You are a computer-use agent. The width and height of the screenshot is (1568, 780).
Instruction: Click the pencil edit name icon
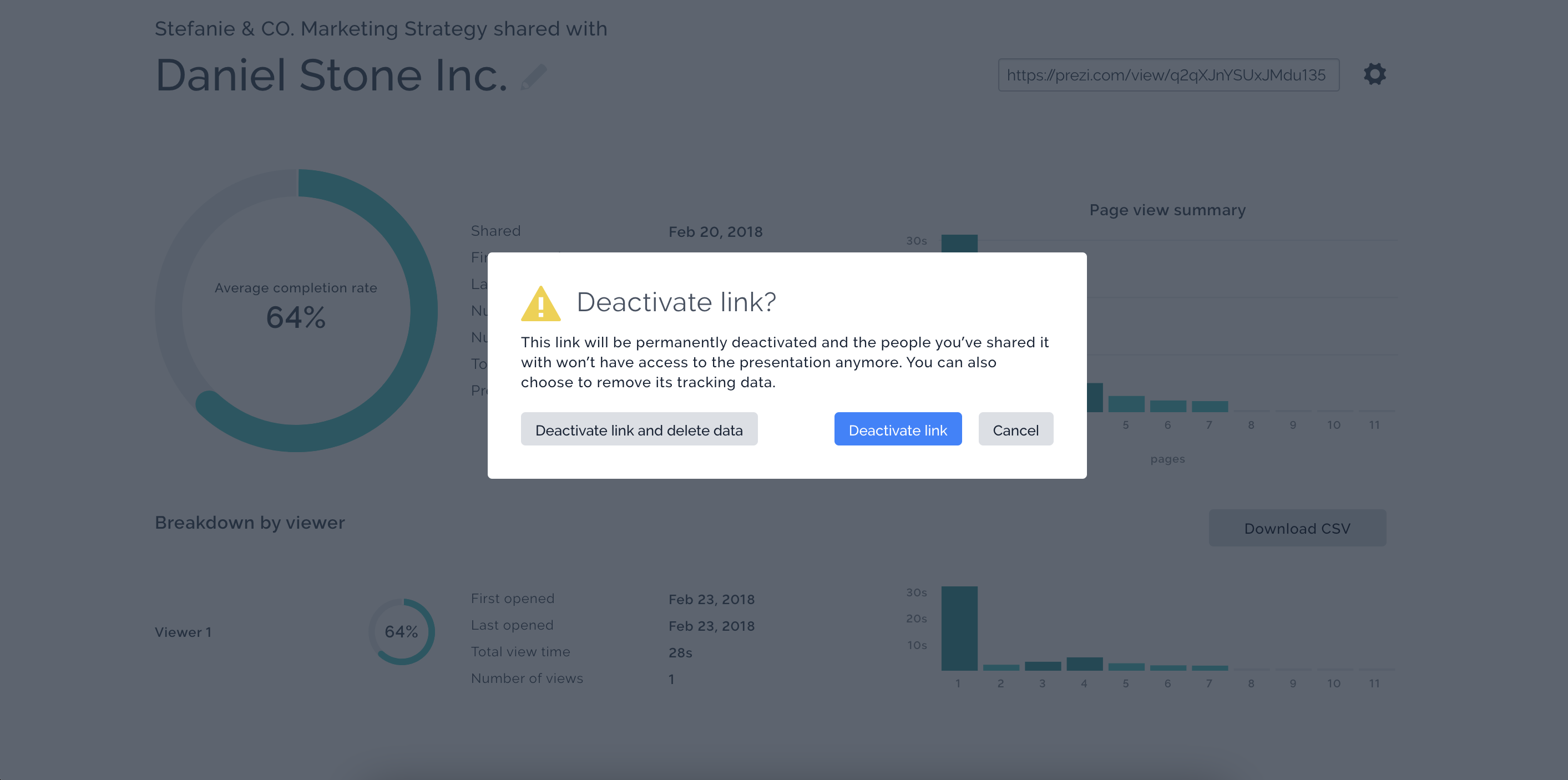point(534,77)
